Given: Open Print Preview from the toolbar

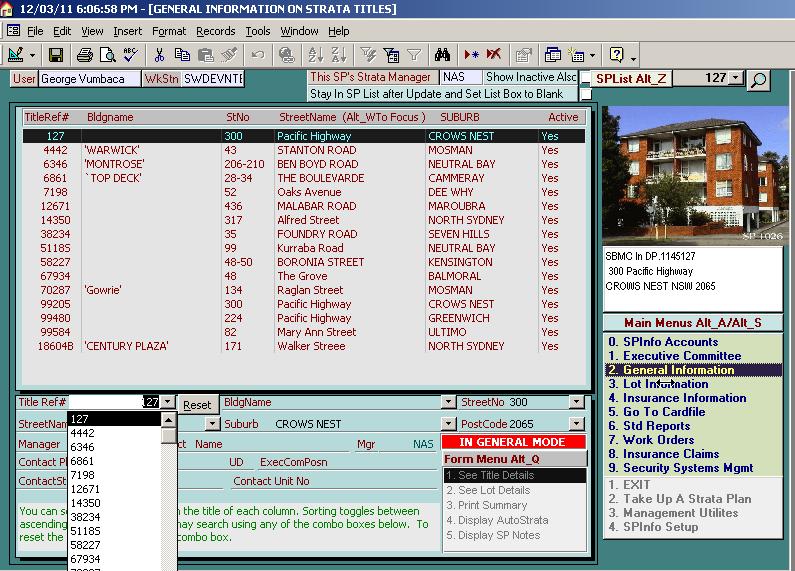Looking at the screenshot, I should [x=106, y=54].
